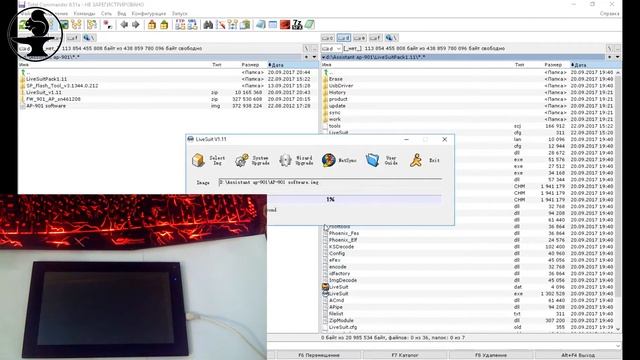Click the Synchronize directories toolbar icon
This screenshot has height=360, width=640.
(233, 25)
